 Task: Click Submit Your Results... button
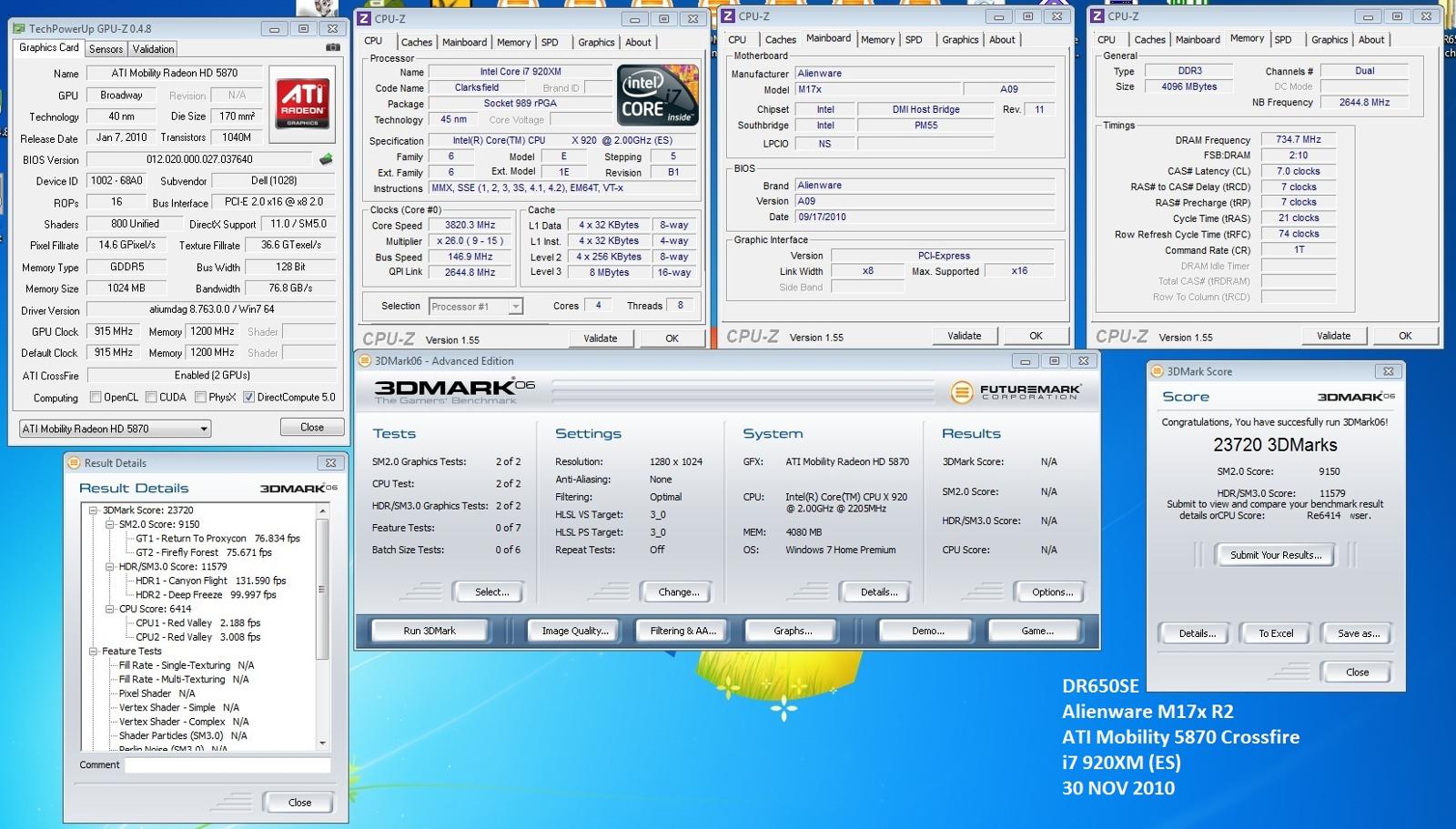tap(1276, 555)
